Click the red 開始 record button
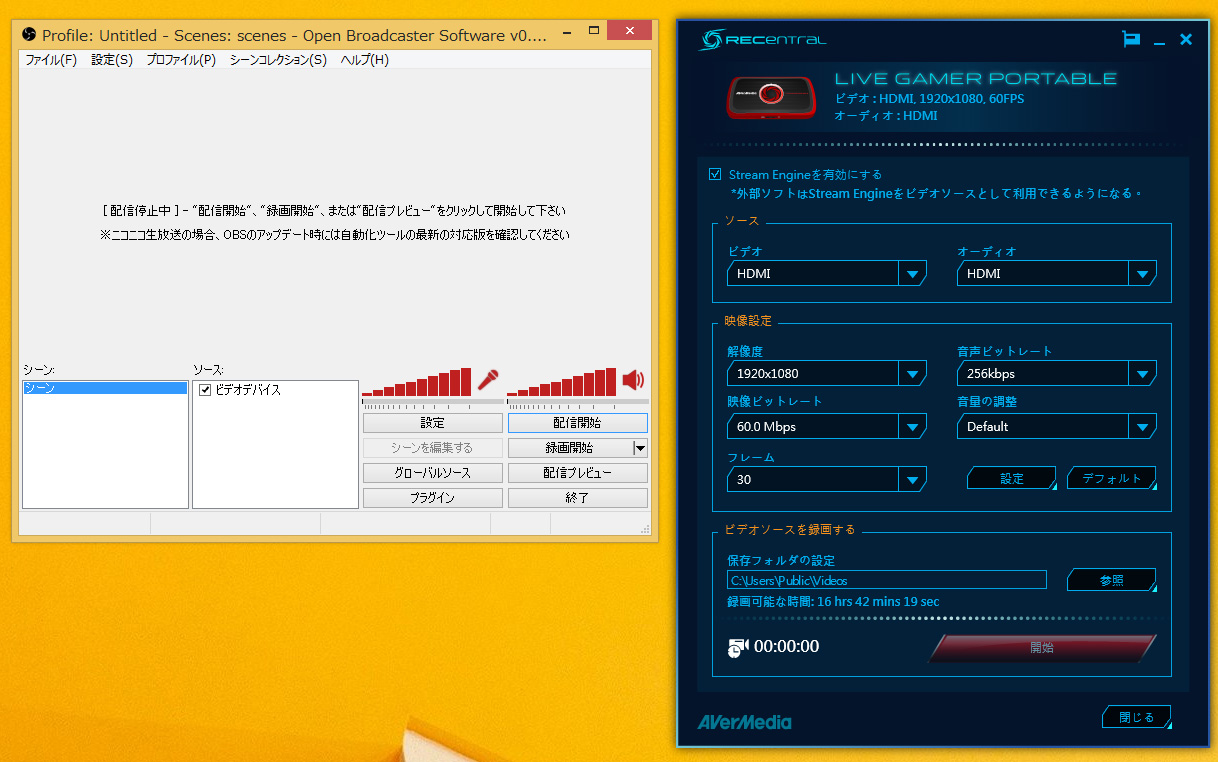1218x762 pixels. point(1042,648)
